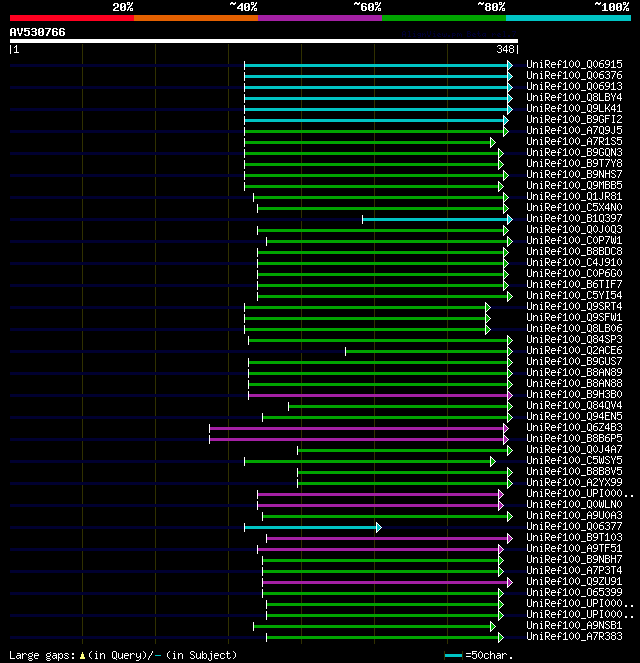Select the UniRef100_B9GUS7 label
The width and height of the screenshot is (640, 663).
coord(574,361)
